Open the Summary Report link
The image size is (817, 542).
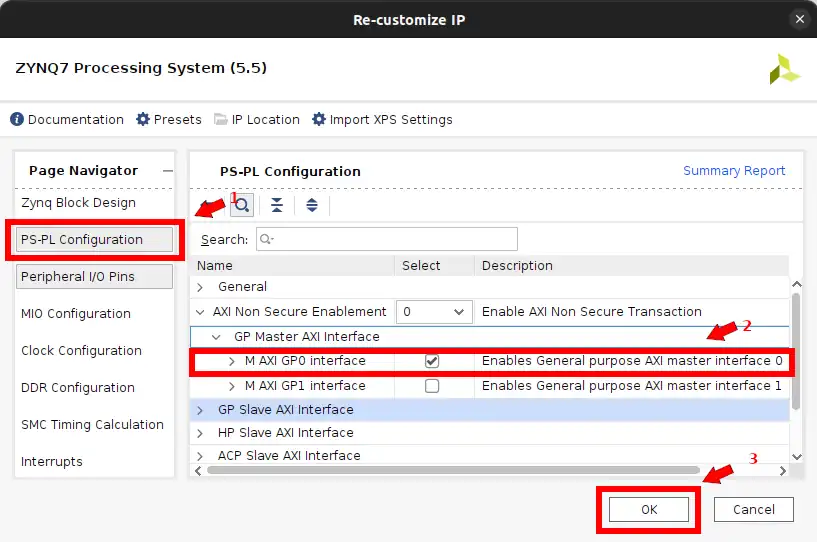click(x=734, y=171)
